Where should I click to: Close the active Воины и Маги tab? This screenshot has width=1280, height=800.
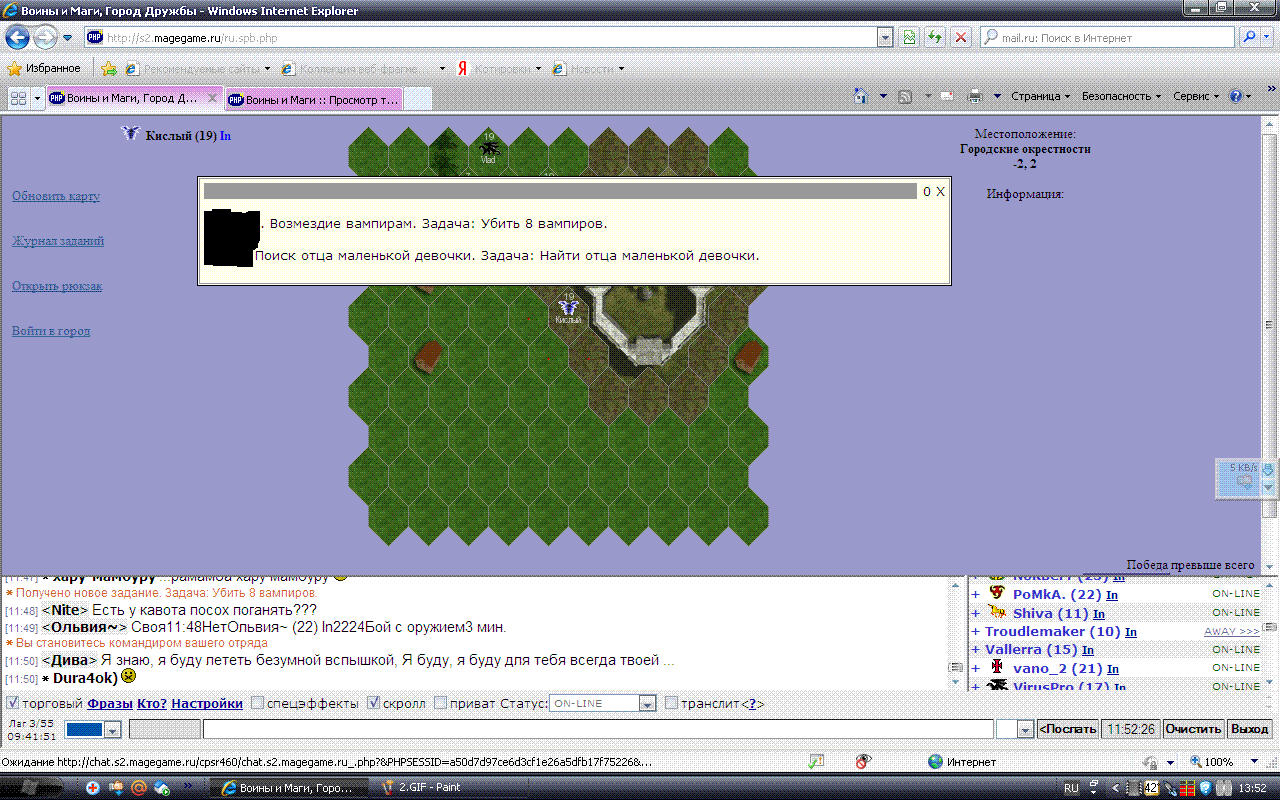pos(212,98)
